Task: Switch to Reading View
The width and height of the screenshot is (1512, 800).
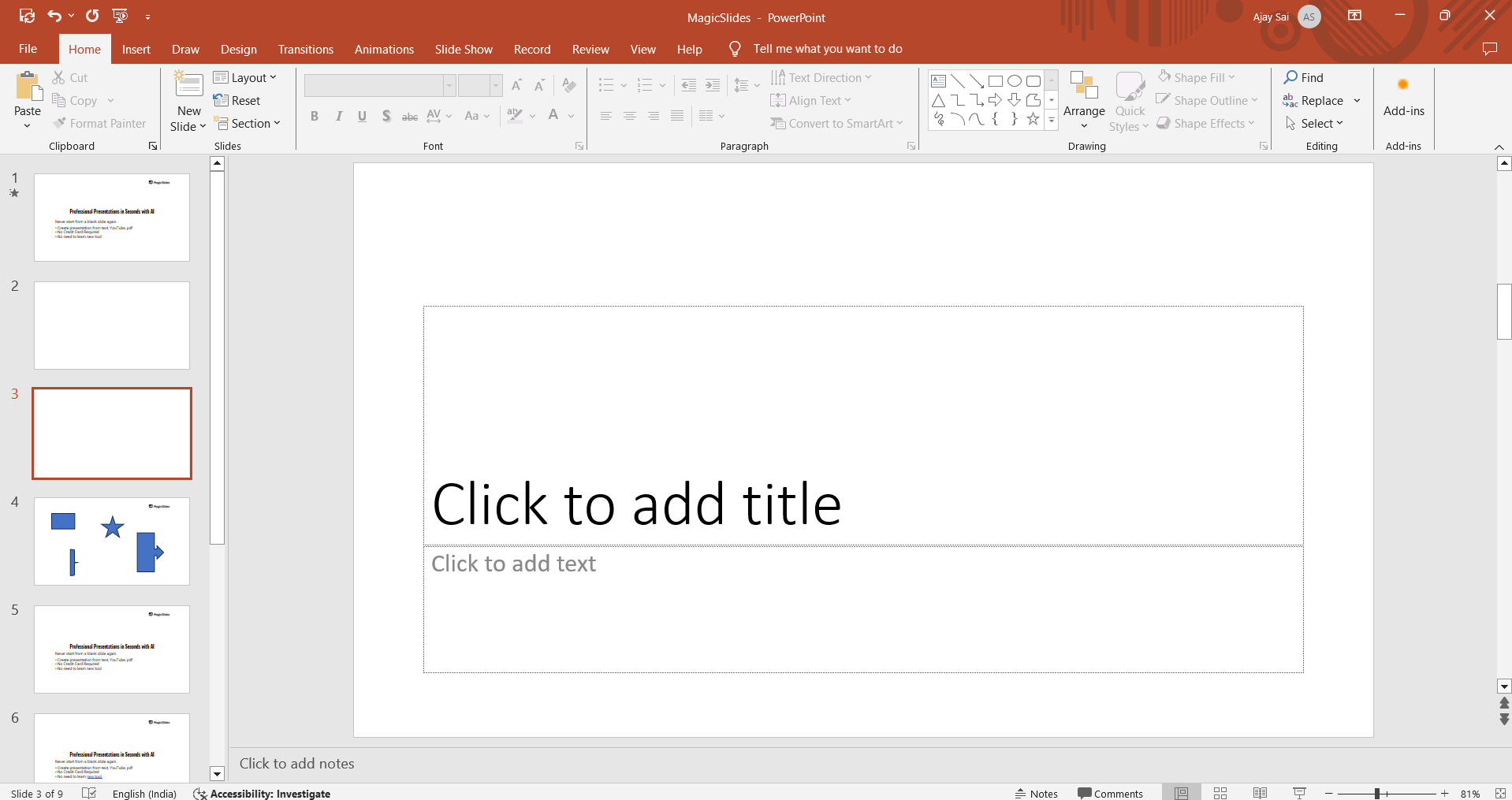Action: (x=1260, y=793)
